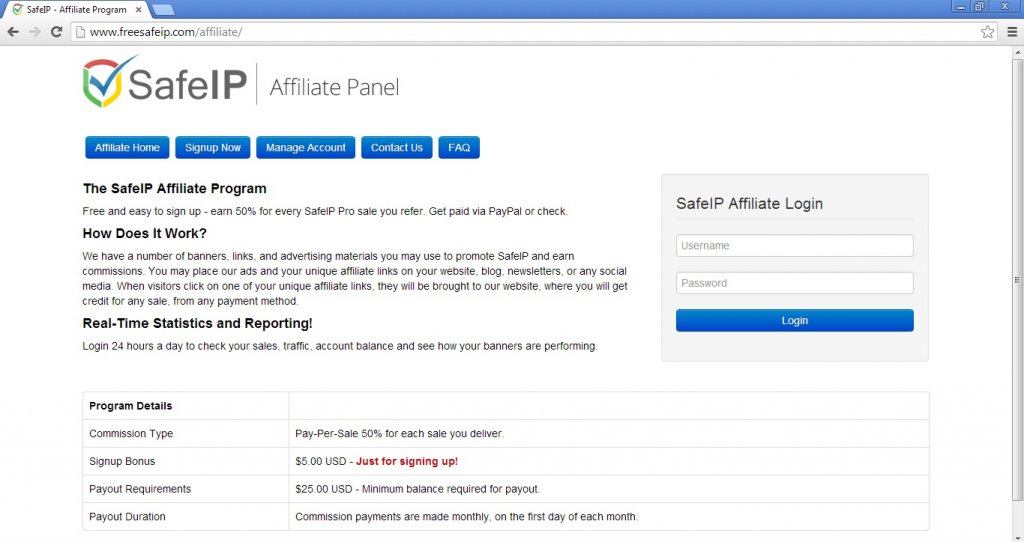
Task: Close the SafeIP - Affiliate Program tab
Action: click(x=138, y=10)
